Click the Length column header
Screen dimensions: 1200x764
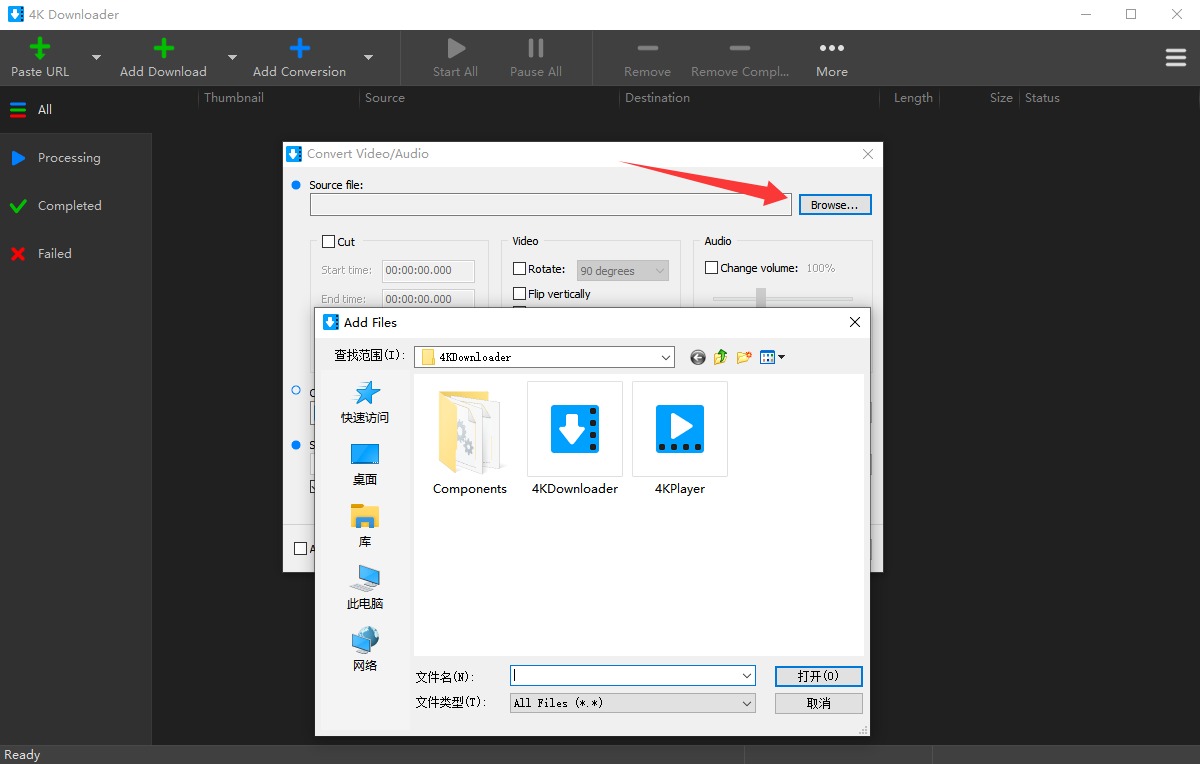click(x=913, y=98)
